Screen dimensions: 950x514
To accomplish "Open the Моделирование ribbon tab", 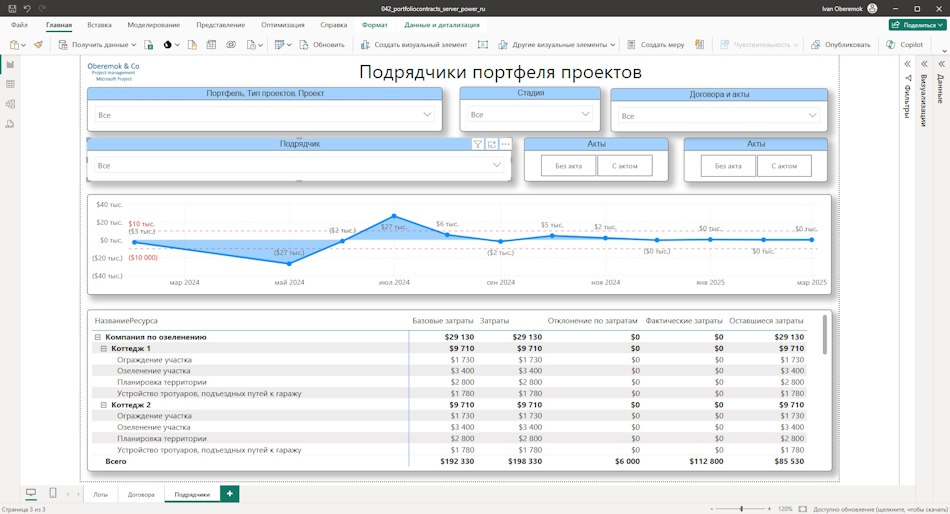I will [x=154, y=25].
